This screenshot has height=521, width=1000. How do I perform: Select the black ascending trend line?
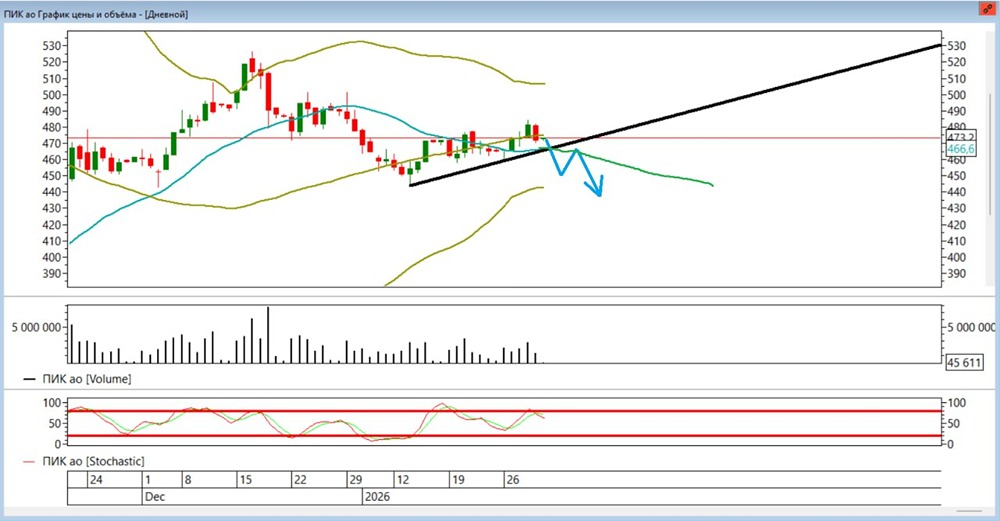[x=676, y=115]
